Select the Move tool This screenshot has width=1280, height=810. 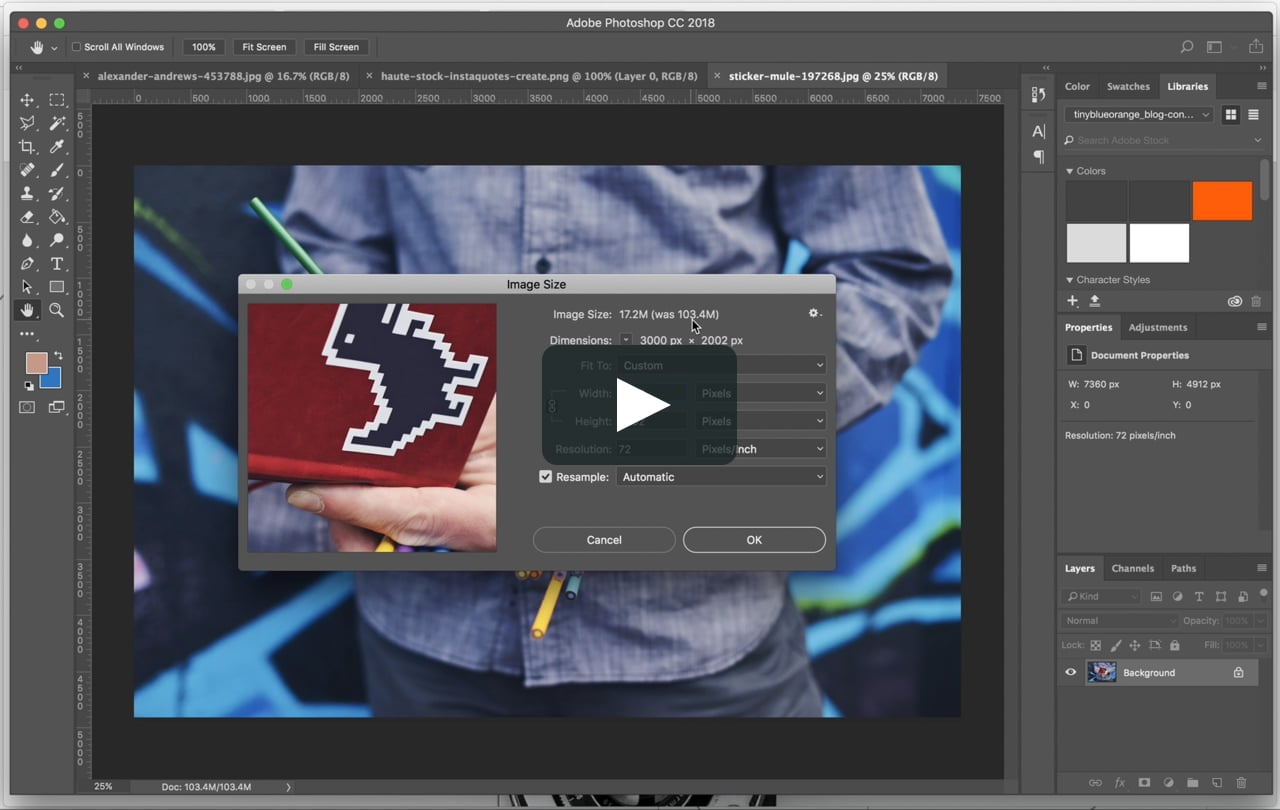[29, 100]
